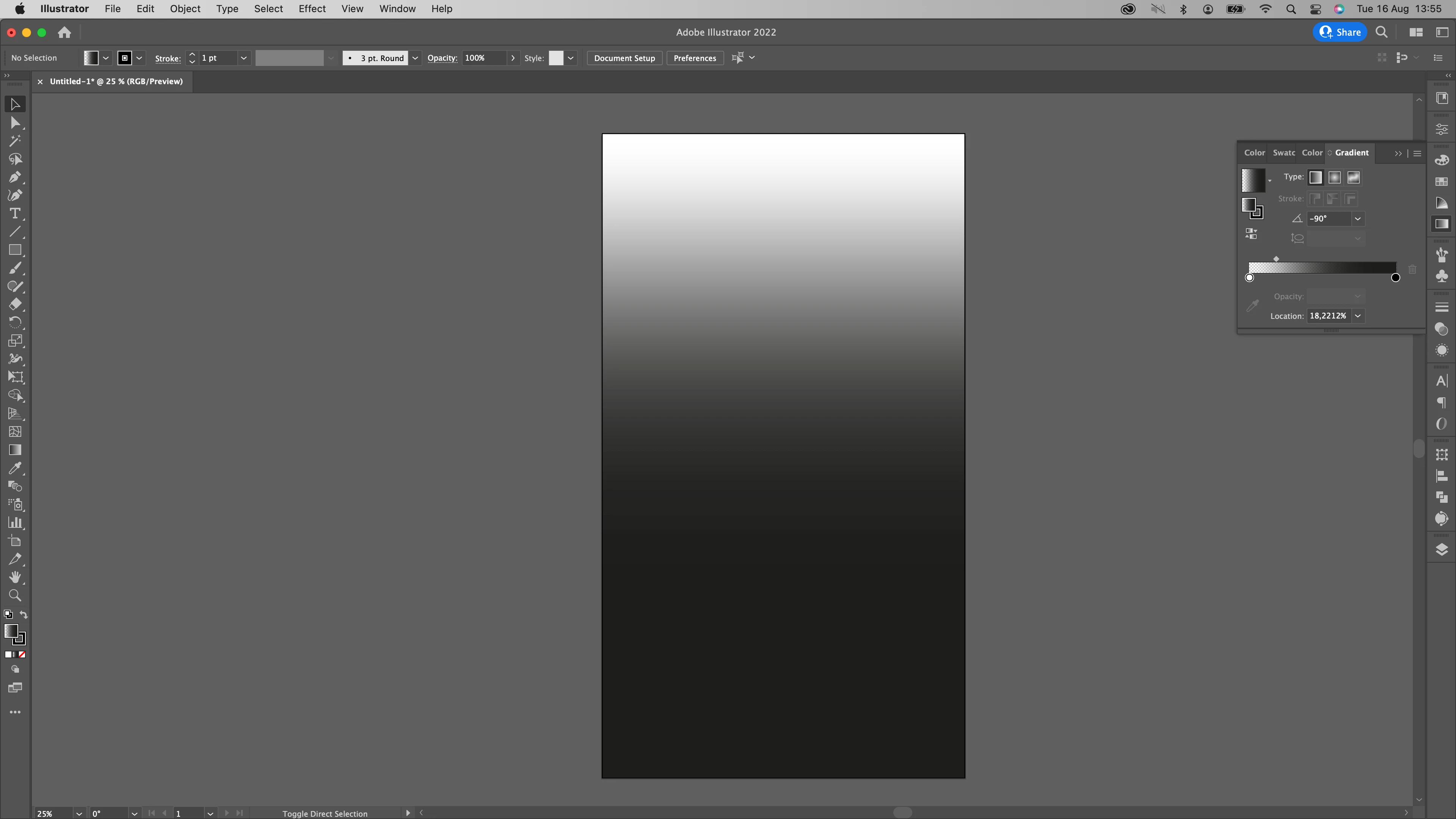
Task: Select the Hand tool
Action: 15,577
